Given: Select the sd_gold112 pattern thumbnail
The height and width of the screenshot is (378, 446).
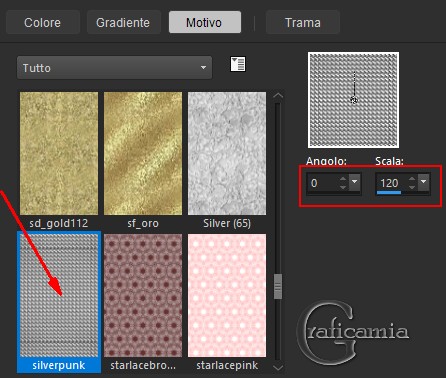Looking at the screenshot, I should [x=59, y=153].
